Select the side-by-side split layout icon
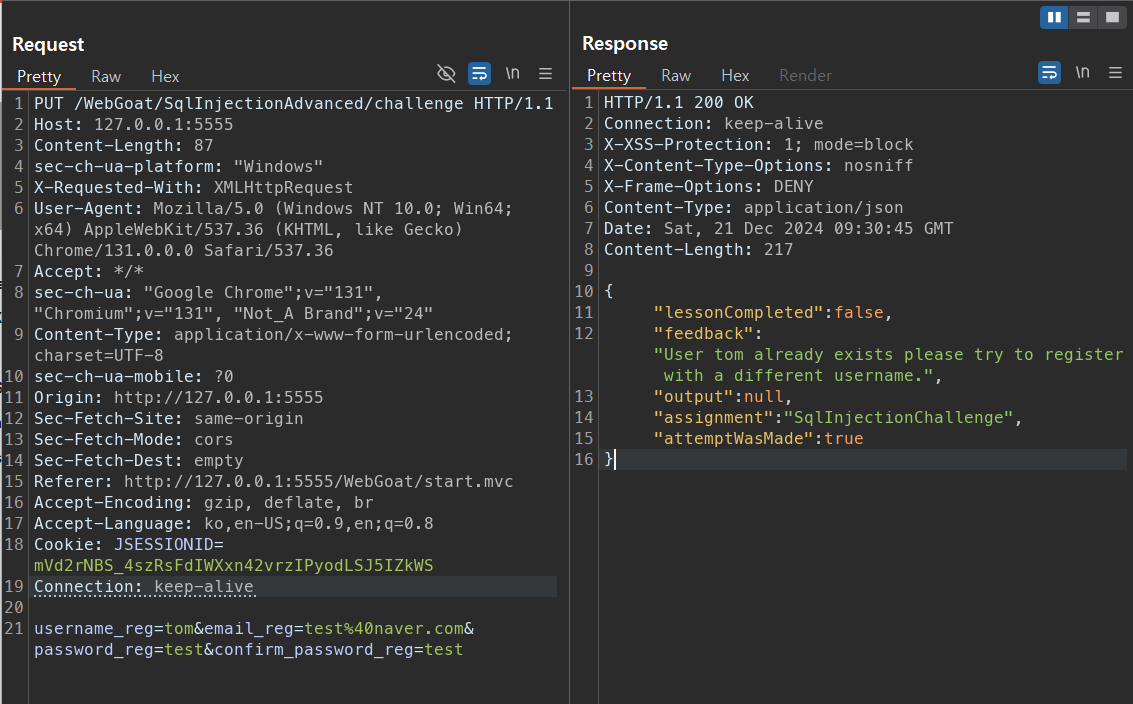This screenshot has width=1133, height=704. 1054,17
